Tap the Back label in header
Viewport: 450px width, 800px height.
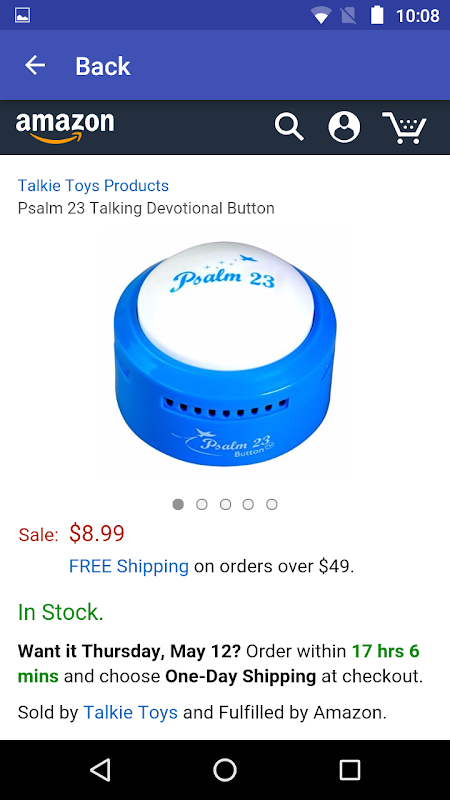103,66
